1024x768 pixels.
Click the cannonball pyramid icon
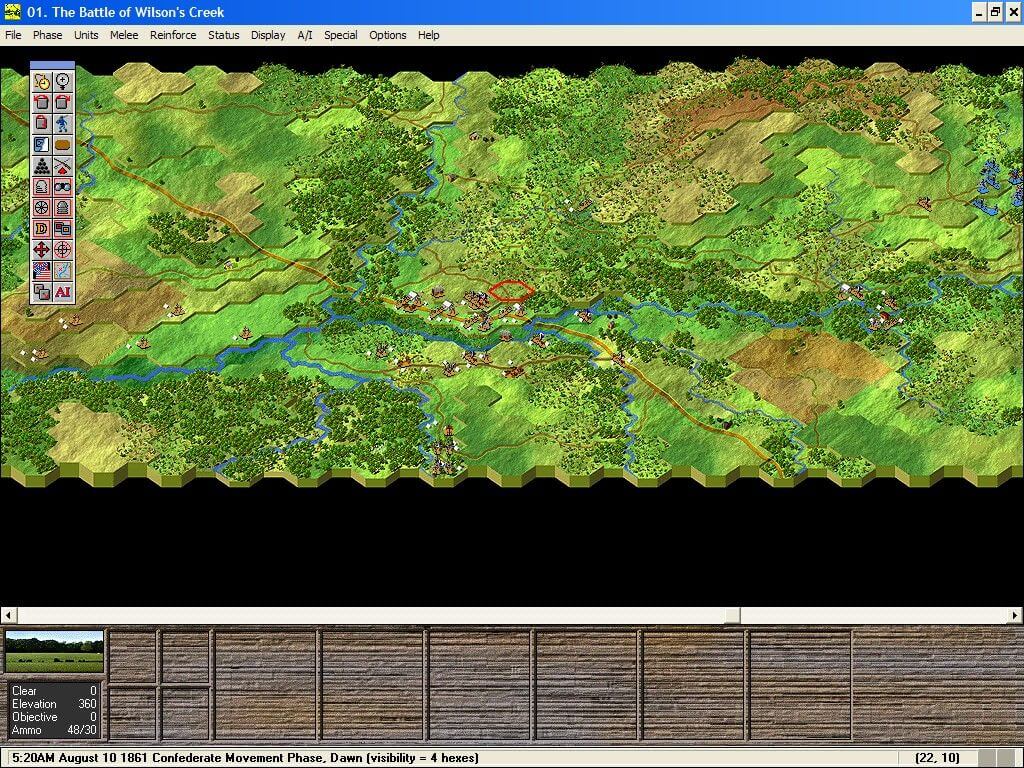(41, 166)
